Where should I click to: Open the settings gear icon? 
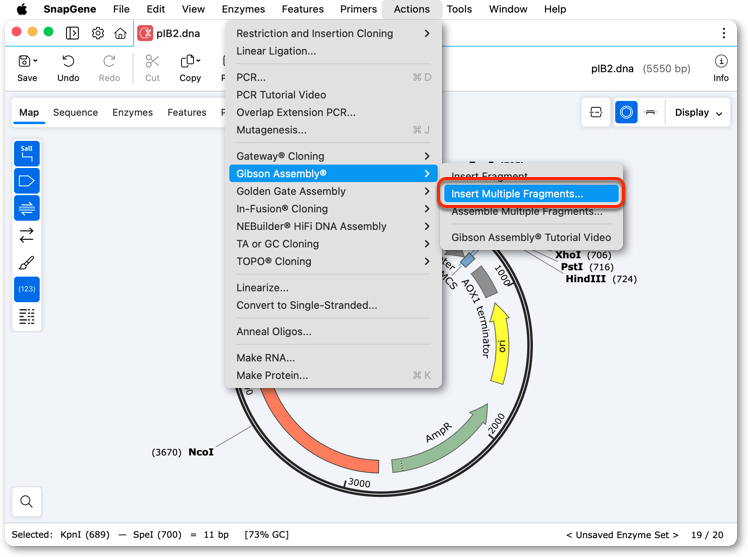(x=98, y=33)
